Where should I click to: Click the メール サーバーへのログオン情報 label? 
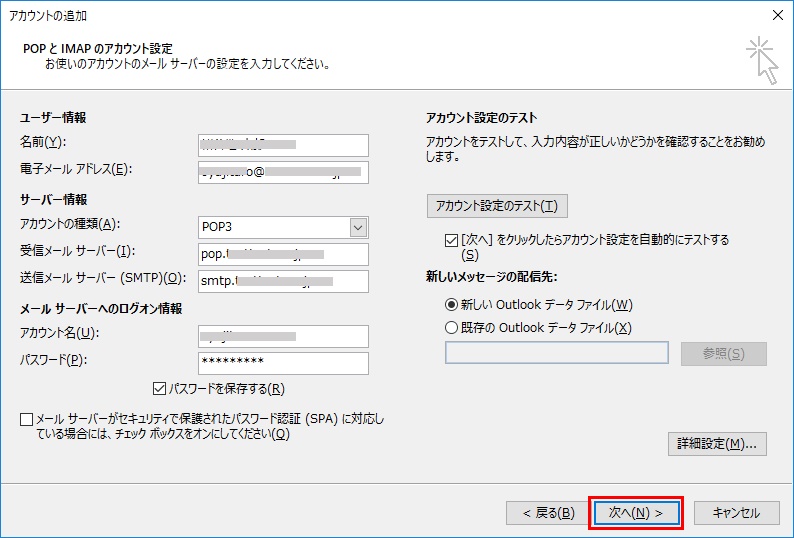coord(101,309)
